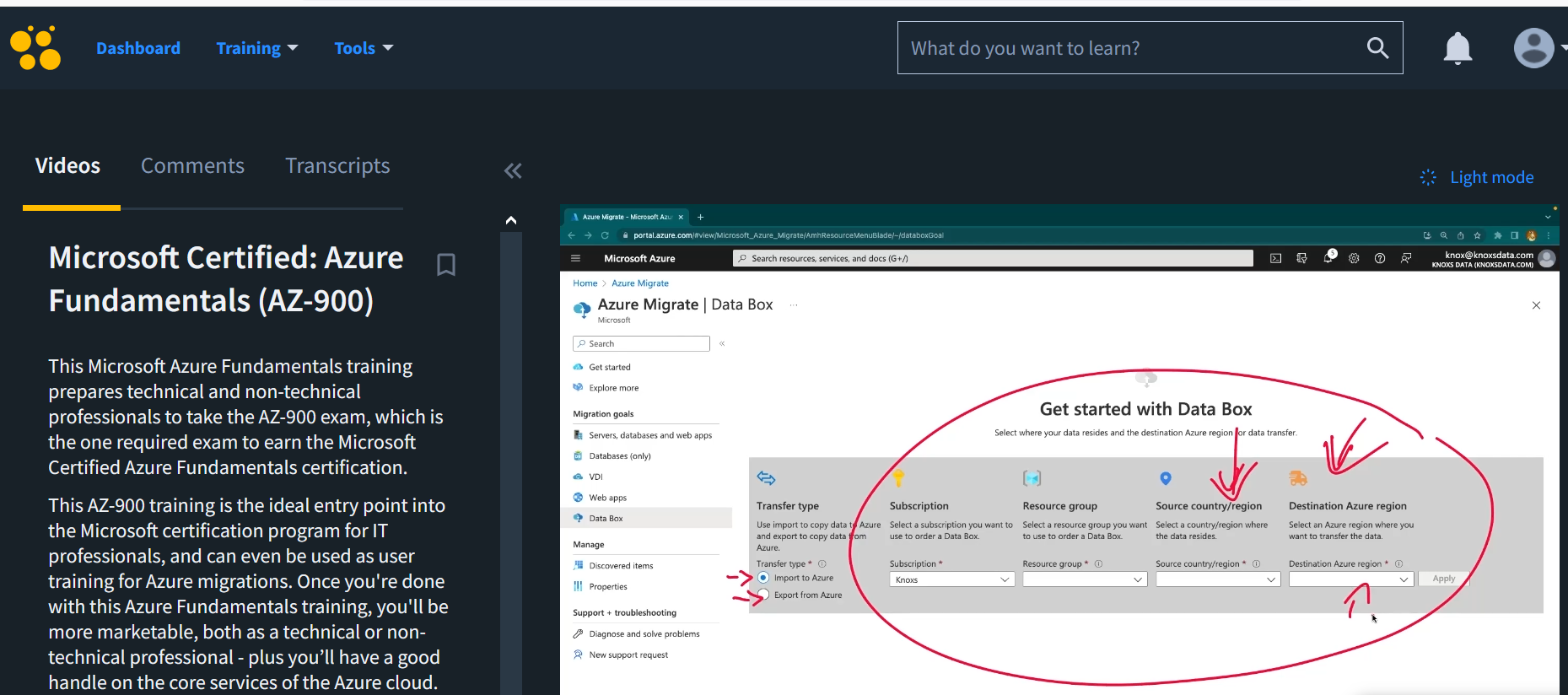Expand the Tools dropdown menu

[364, 48]
